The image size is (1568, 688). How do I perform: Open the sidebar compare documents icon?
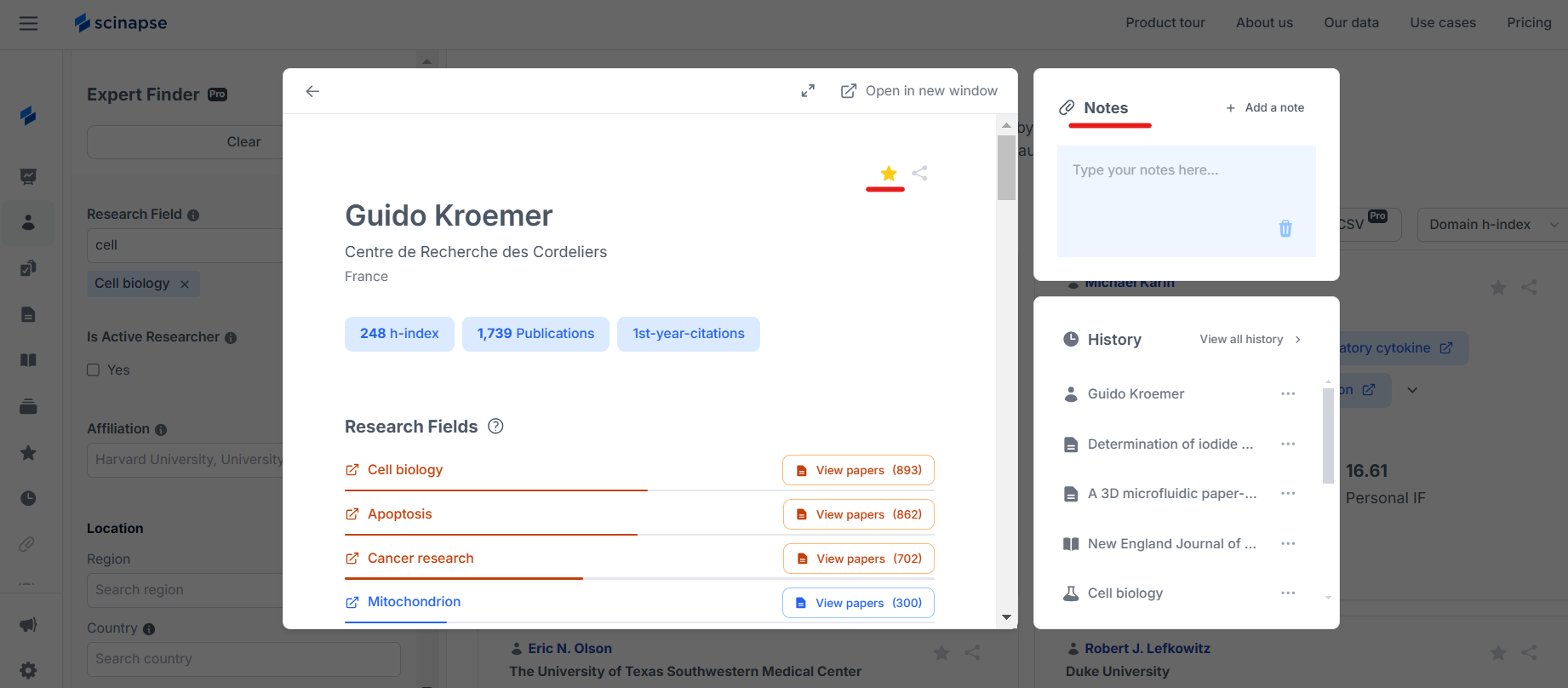point(28,268)
